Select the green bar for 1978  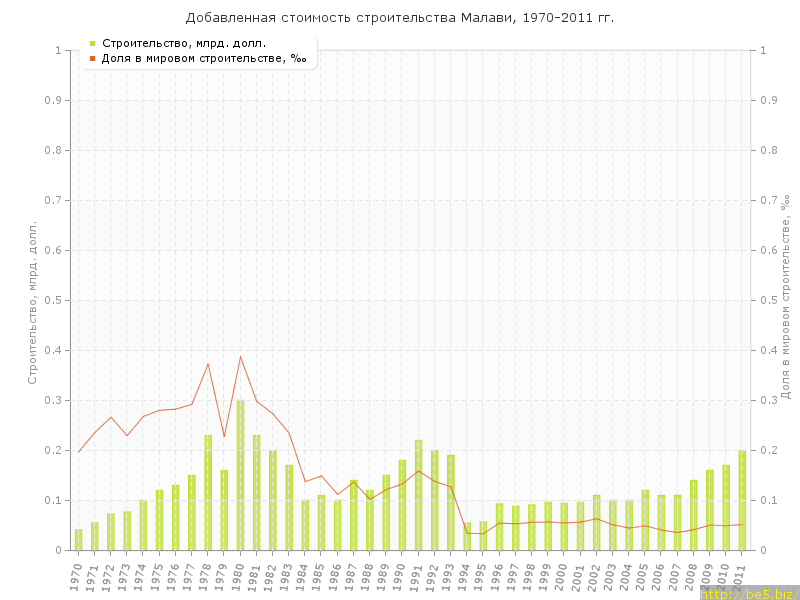point(208,492)
